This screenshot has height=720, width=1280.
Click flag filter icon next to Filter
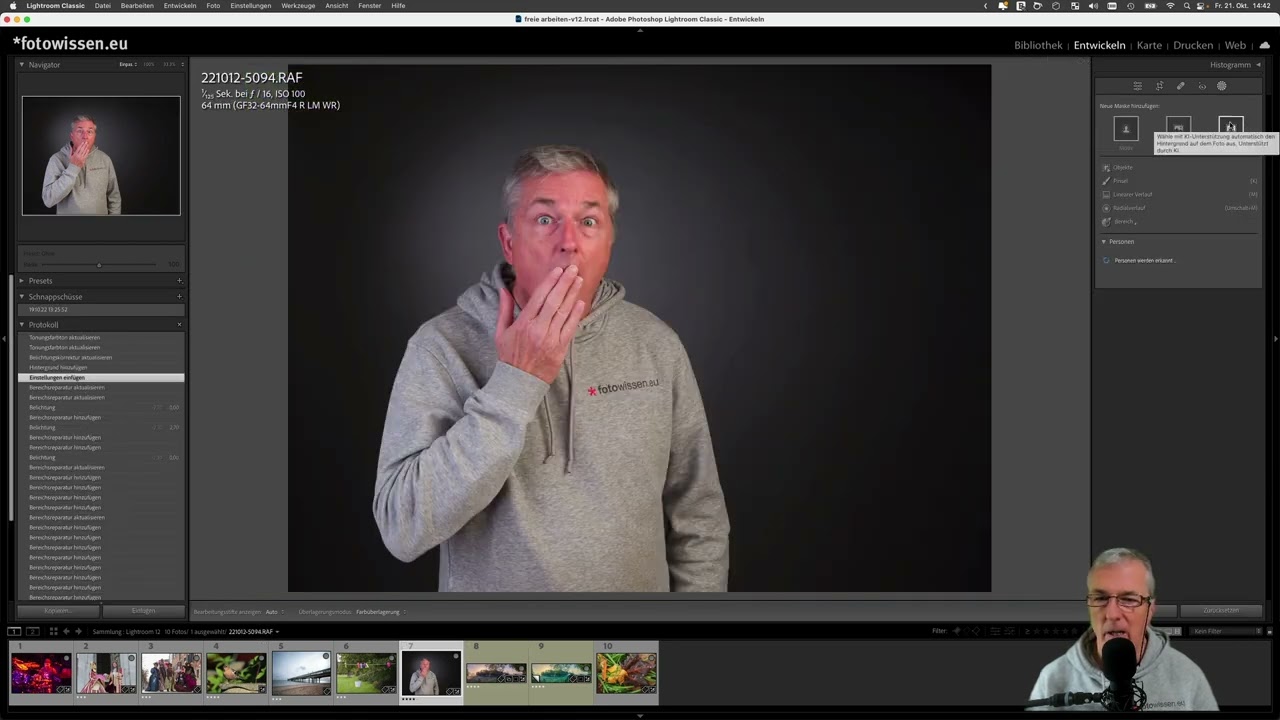pyautogui.click(x=957, y=632)
